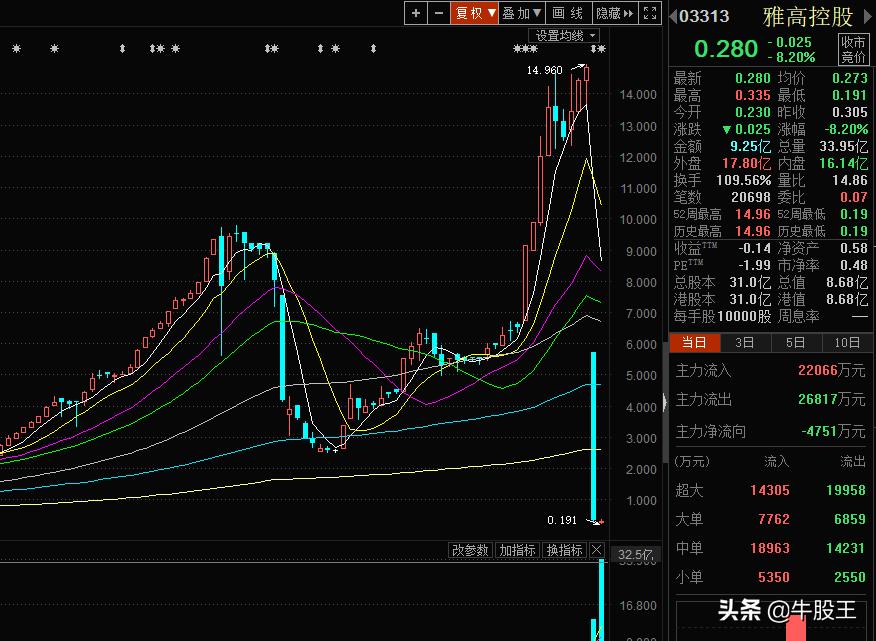Select the 画线 drawing tool
Viewport: 876px width, 641px height.
(567, 13)
